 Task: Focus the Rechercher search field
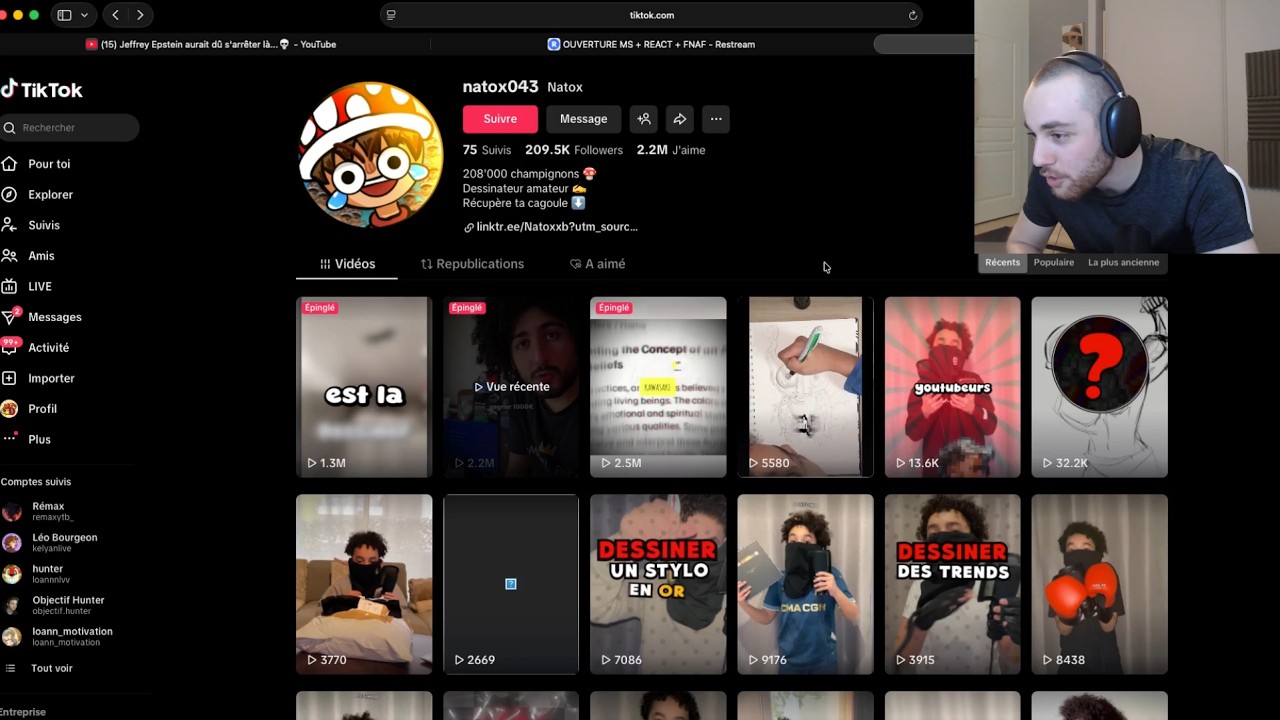point(69,128)
